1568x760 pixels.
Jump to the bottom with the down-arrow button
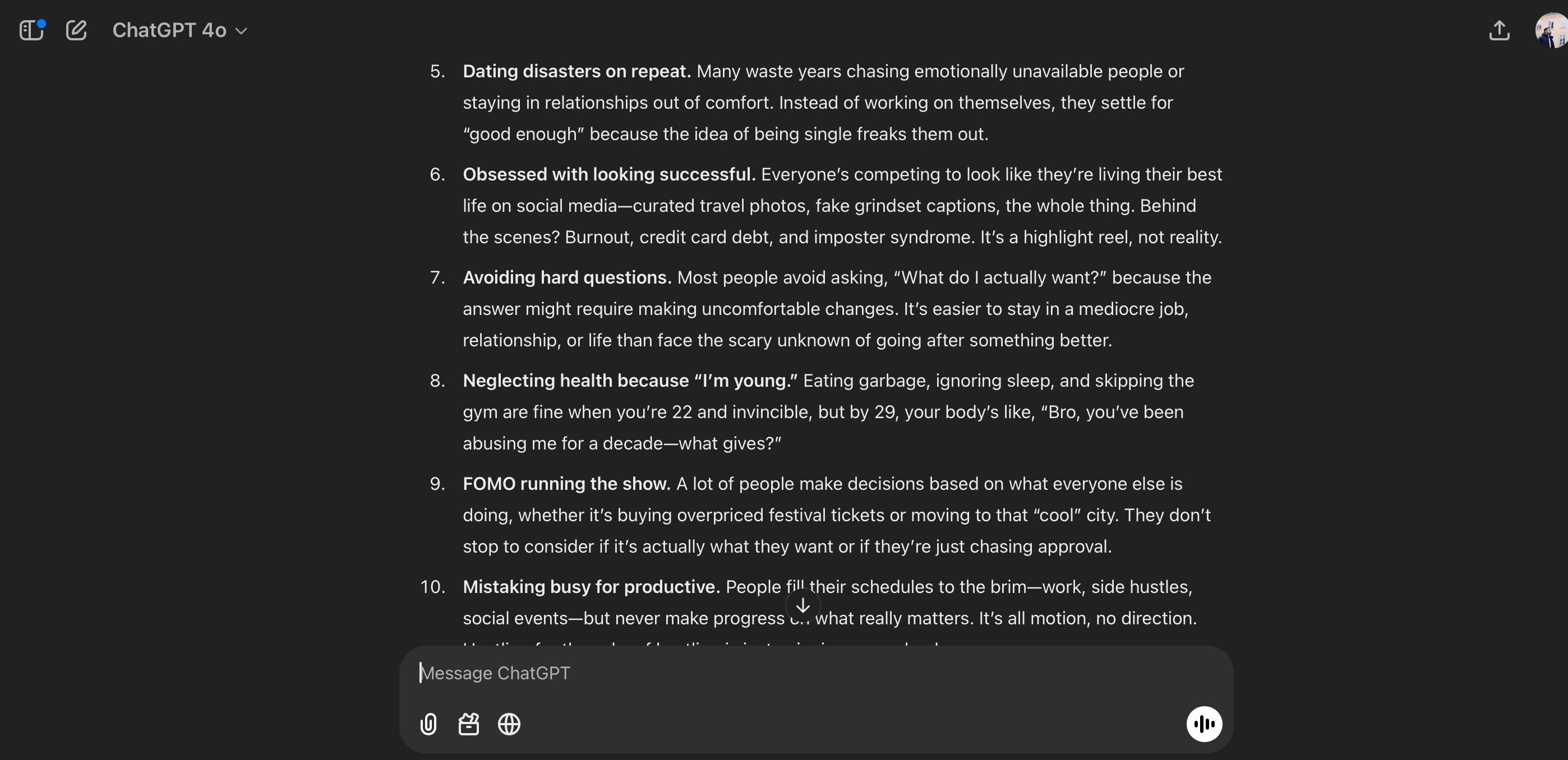[803, 605]
